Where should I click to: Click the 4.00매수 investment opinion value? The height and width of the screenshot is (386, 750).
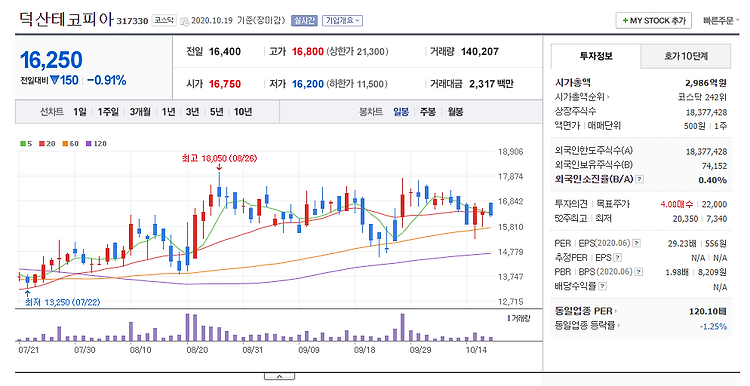click(x=676, y=204)
